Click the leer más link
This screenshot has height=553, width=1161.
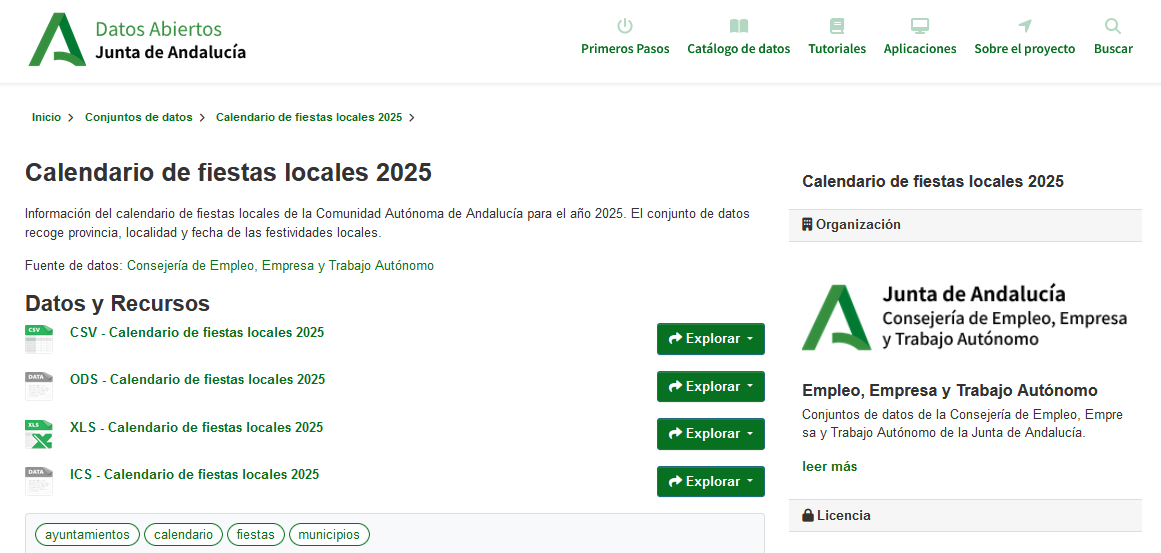(829, 466)
